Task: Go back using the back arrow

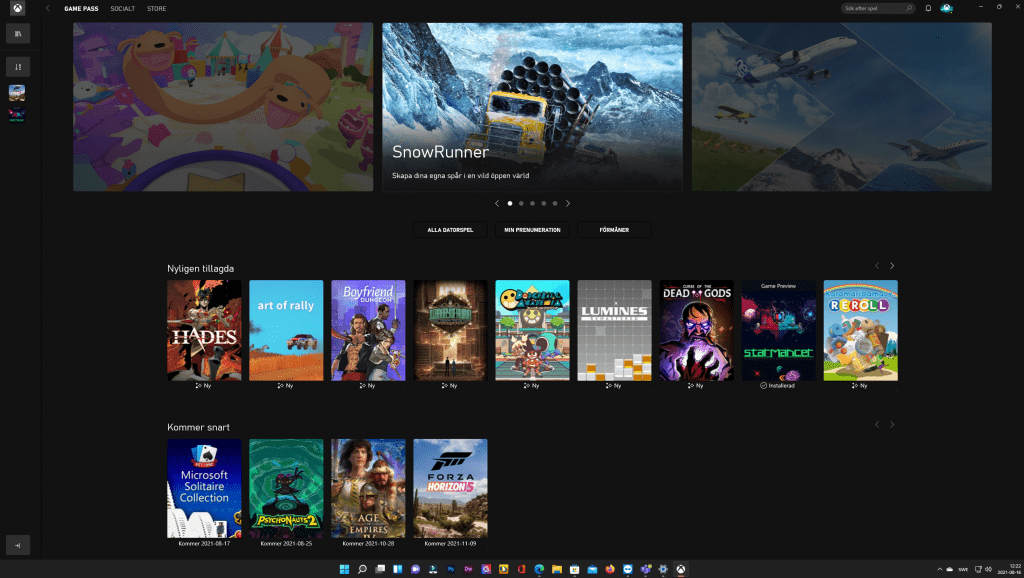Action: tap(48, 8)
